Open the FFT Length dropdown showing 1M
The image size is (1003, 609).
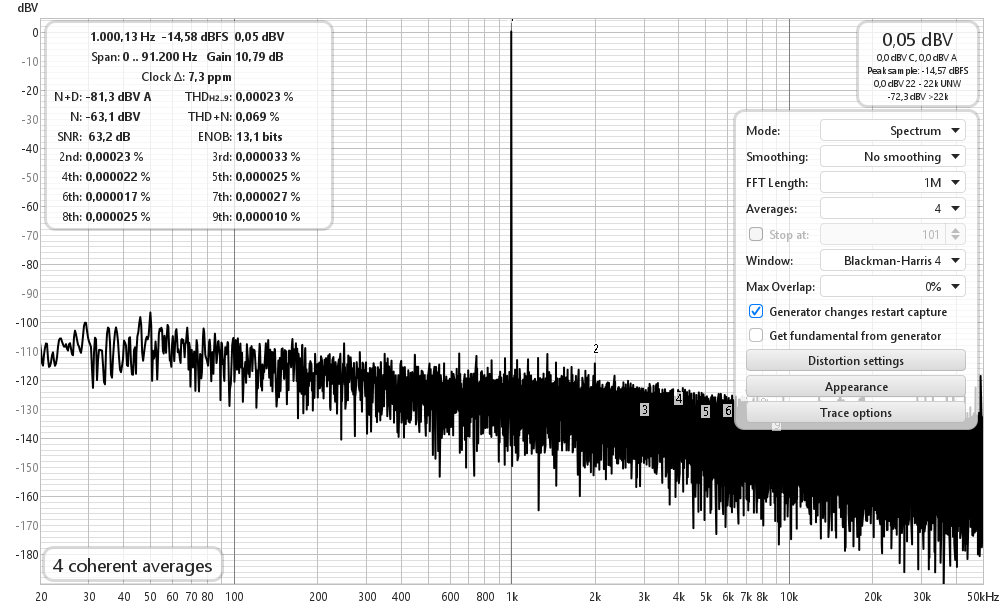(892, 182)
